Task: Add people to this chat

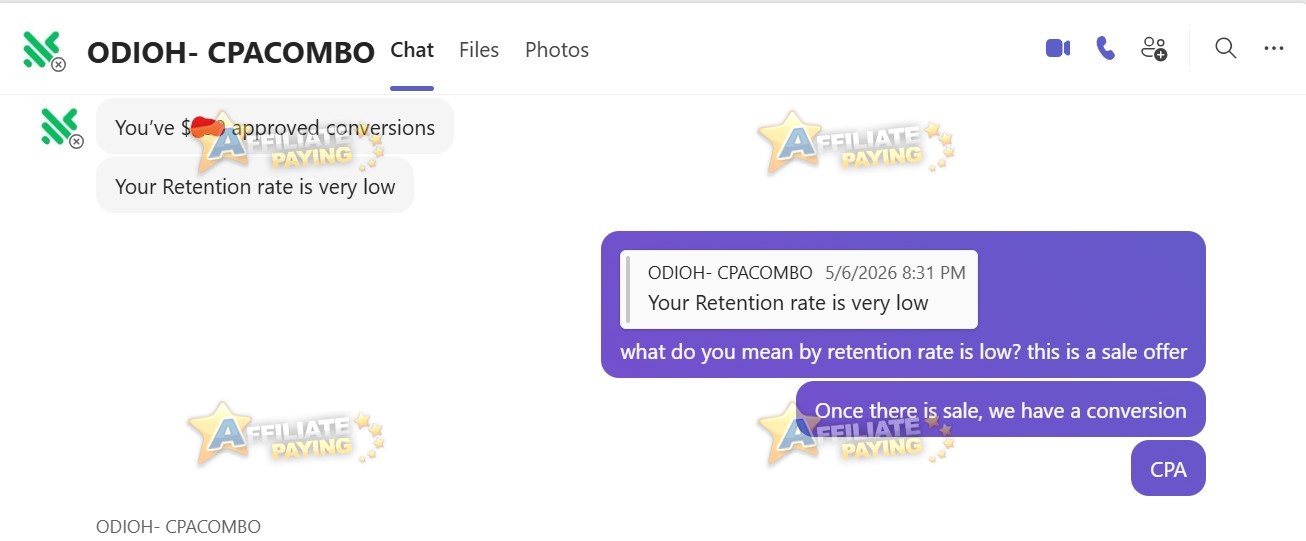Action: [x=1154, y=48]
